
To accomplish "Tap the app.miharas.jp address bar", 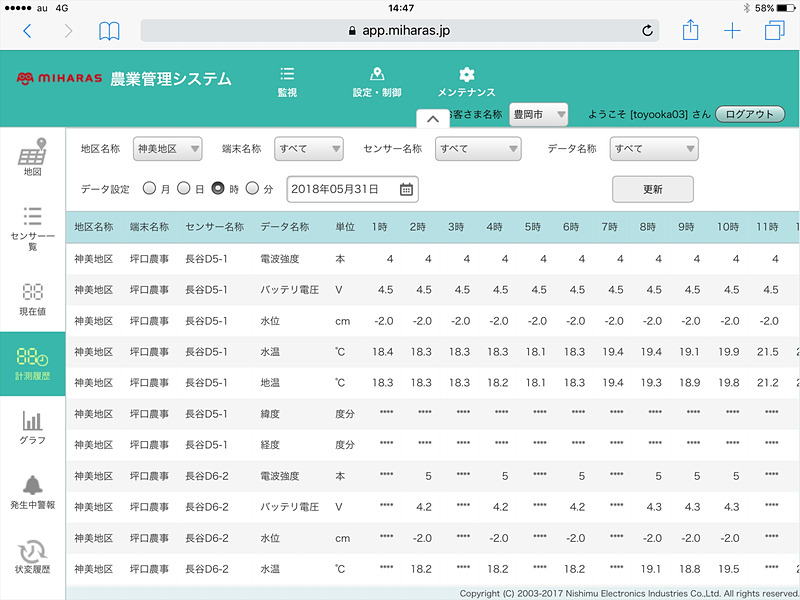I will click(x=399, y=31).
